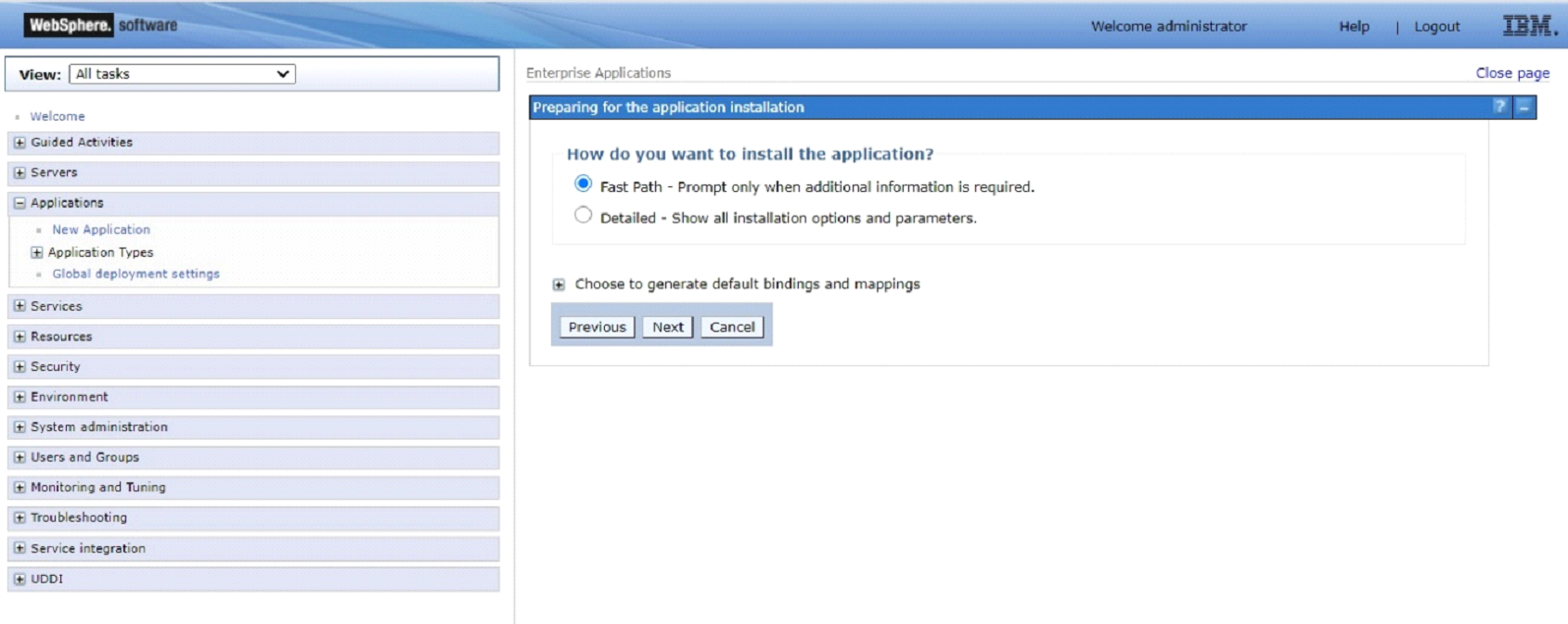1568x624 pixels.
Task: Click the Welcome administrator text
Action: pyautogui.click(x=1169, y=27)
